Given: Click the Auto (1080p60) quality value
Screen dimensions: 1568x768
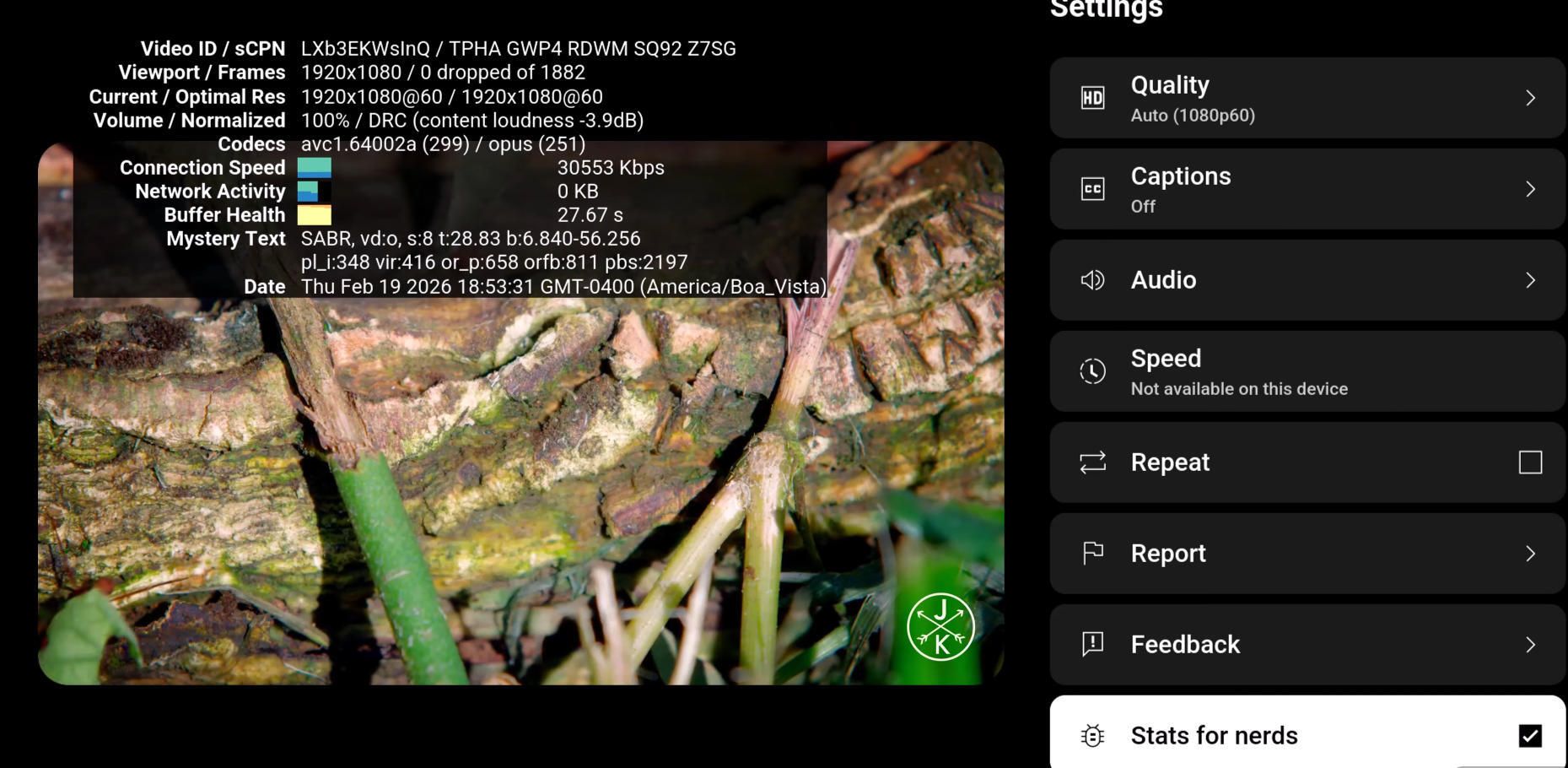Looking at the screenshot, I should pyautogui.click(x=1193, y=116).
